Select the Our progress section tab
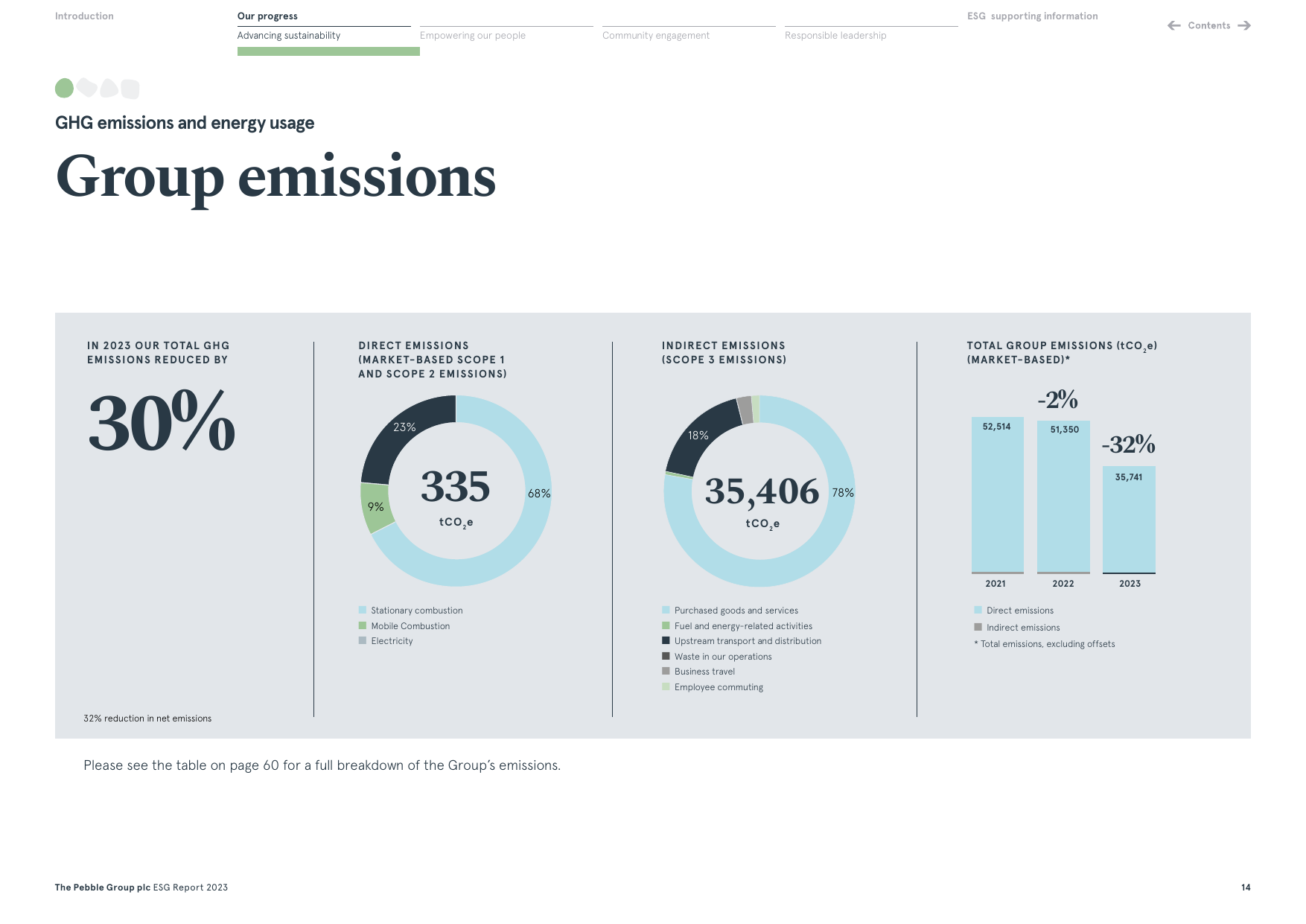1306x924 pixels. [267, 16]
